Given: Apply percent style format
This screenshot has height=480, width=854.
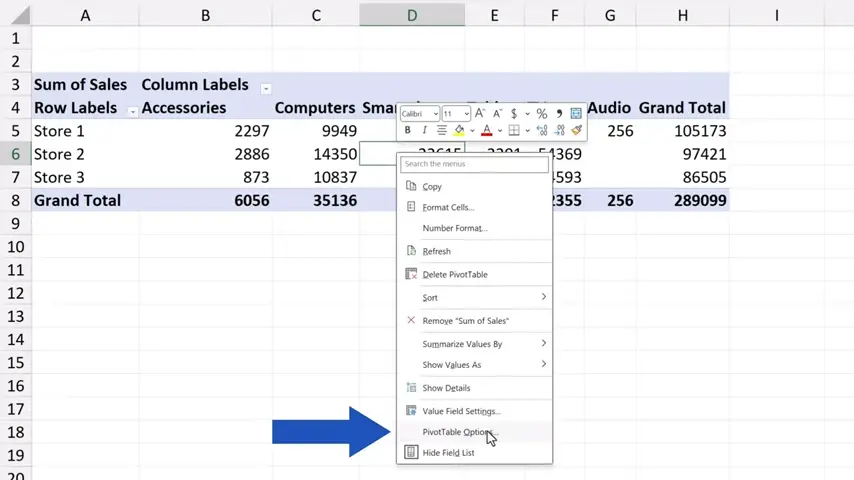Looking at the screenshot, I should click(541, 114).
